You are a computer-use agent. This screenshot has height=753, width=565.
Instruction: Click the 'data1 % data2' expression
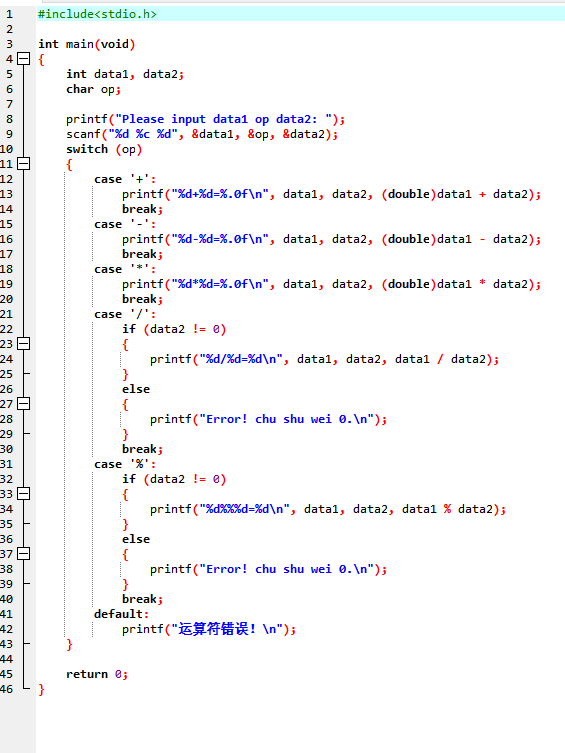click(447, 509)
